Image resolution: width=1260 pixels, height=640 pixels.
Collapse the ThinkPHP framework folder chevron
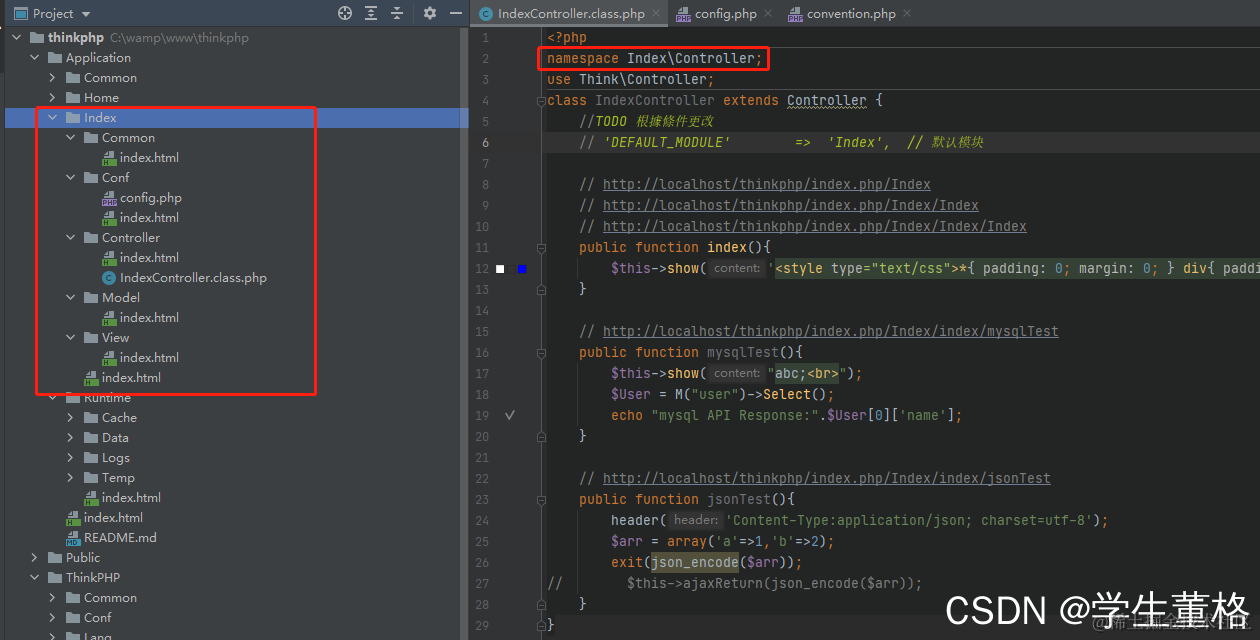pyautogui.click(x=35, y=578)
